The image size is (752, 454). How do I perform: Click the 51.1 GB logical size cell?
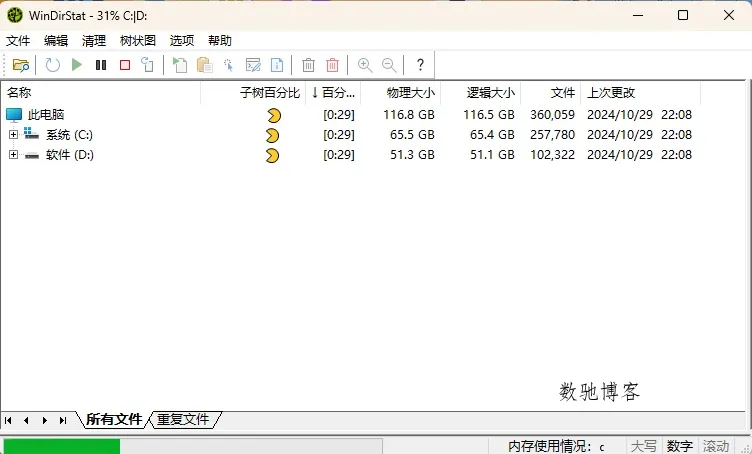coord(492,155)
